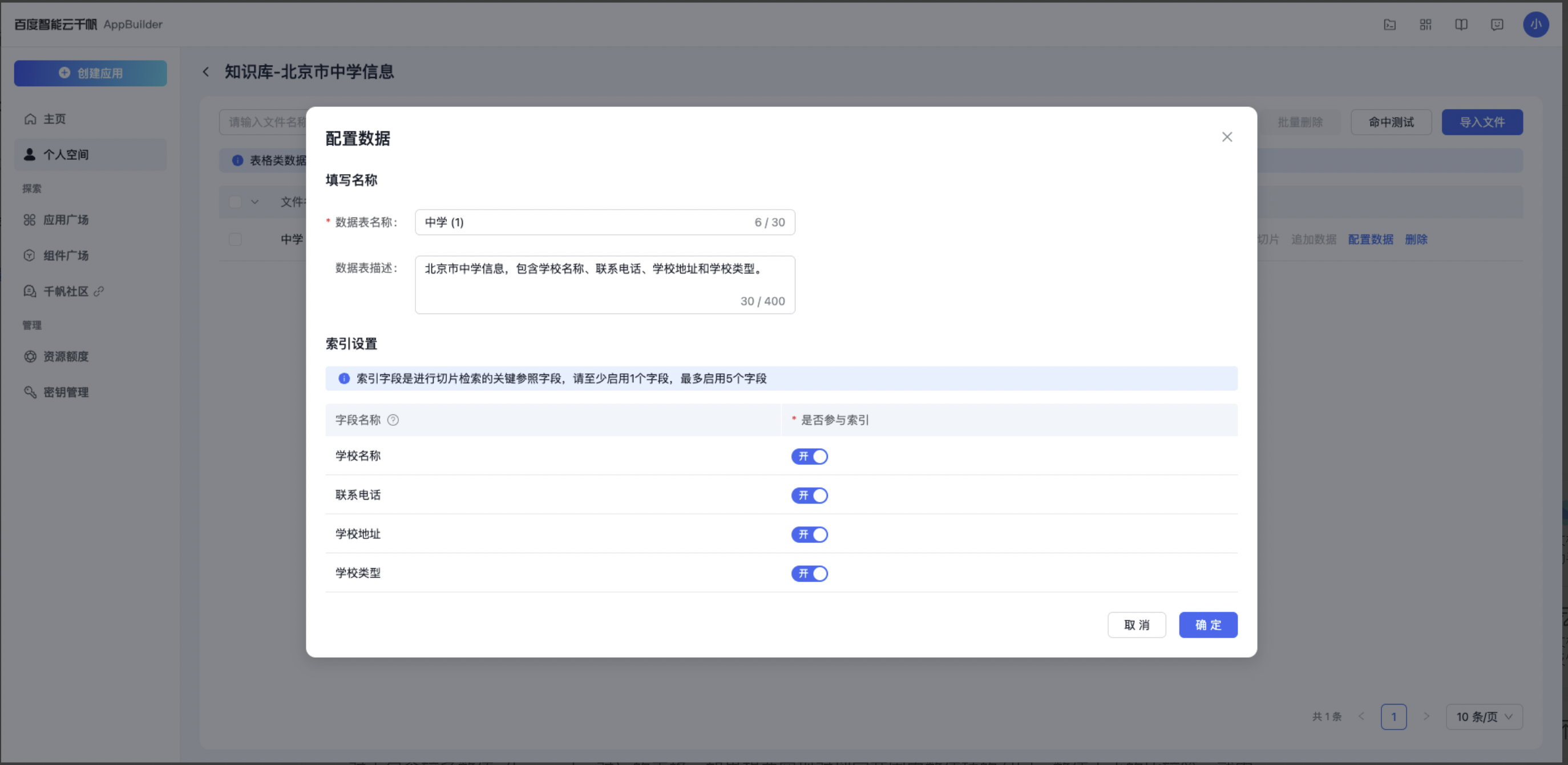This screenshot has width=1568, height=765.
Task: Click the 删除 link in file row
Action: click(x=1416, y=239)
